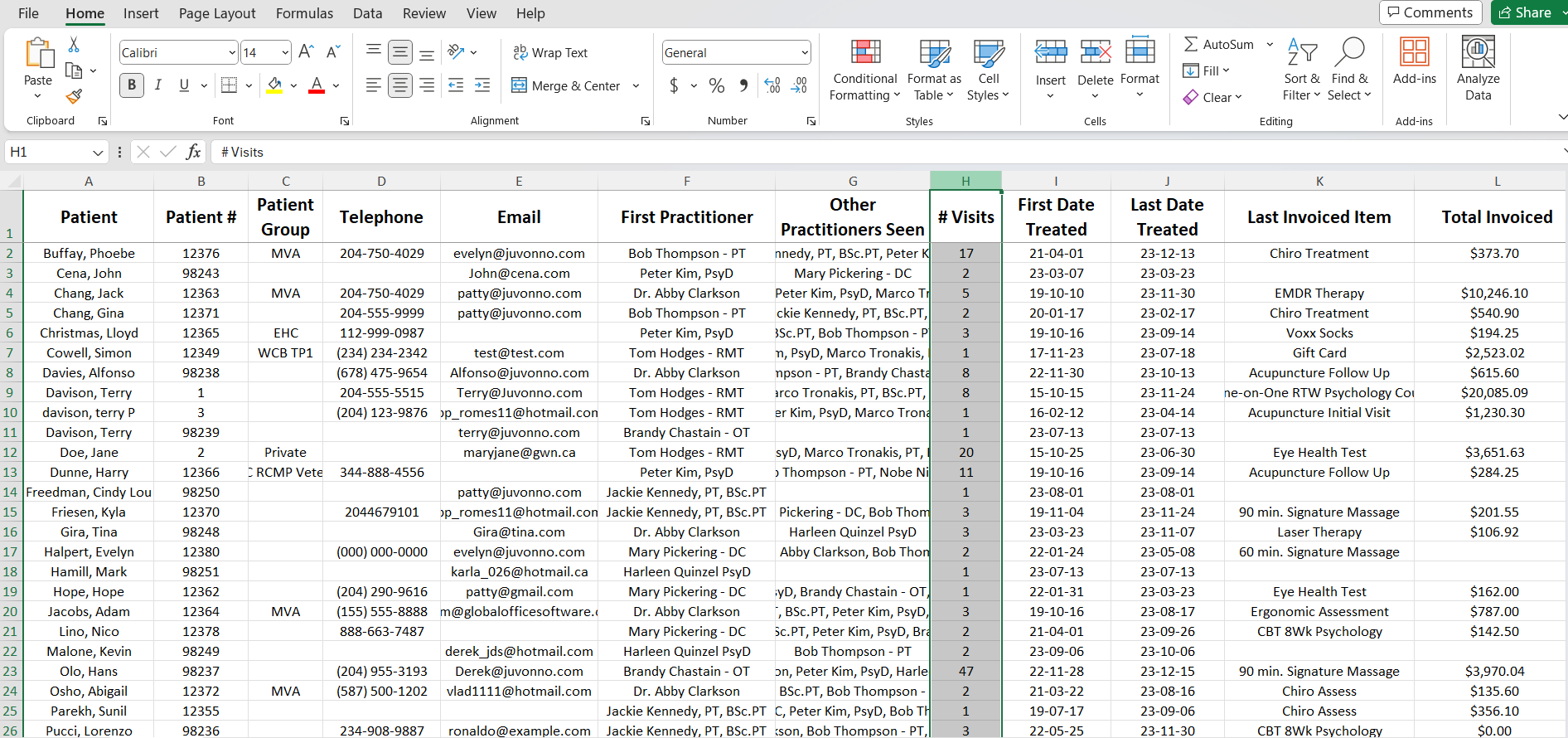Open the Formulas ribbon tab
The height and width of the screenshot is (738, 1568).
coord(304,13)
